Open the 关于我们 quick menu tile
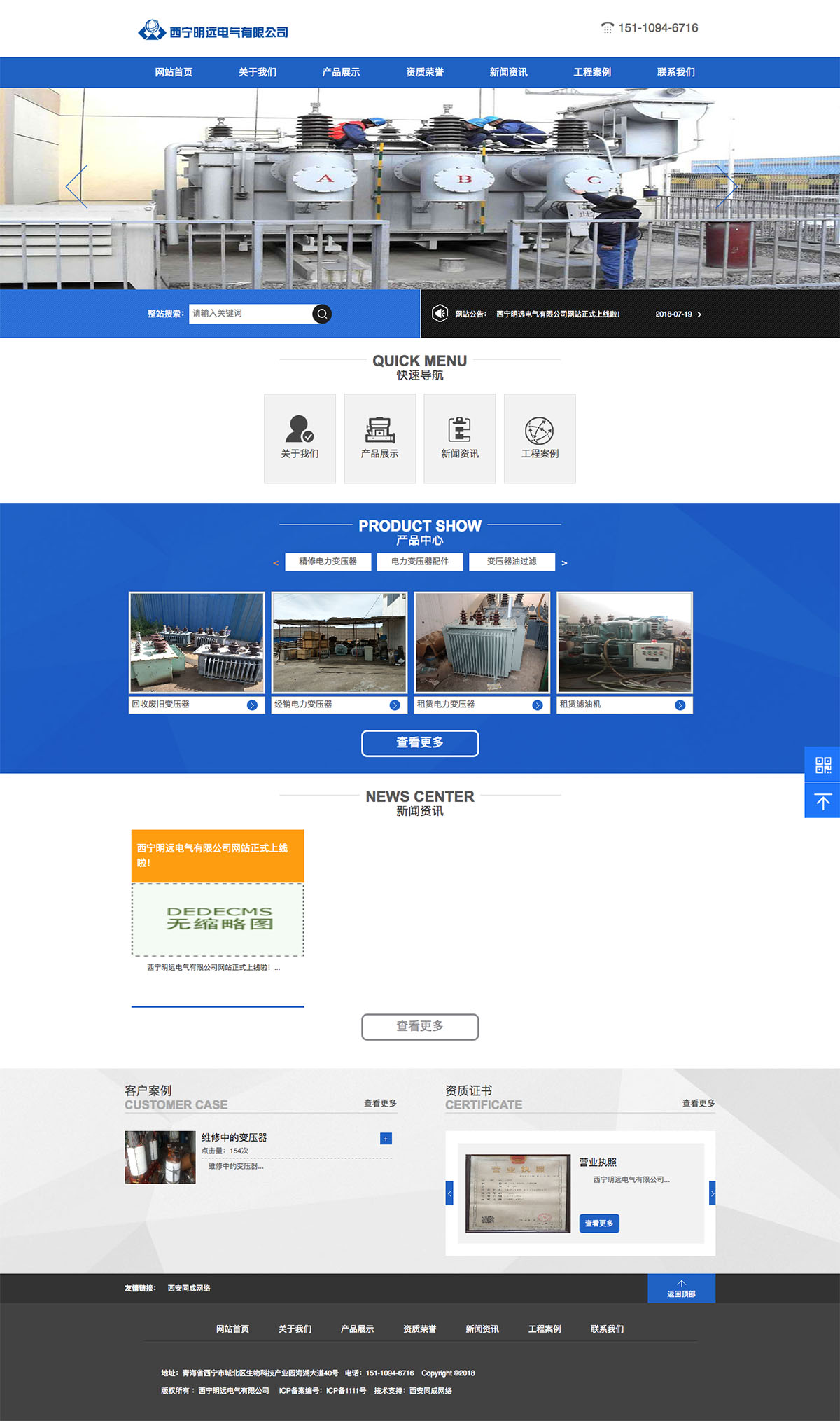Image resolution: width=840 pixels, height=1421 pixels. [x=300, y=438]
